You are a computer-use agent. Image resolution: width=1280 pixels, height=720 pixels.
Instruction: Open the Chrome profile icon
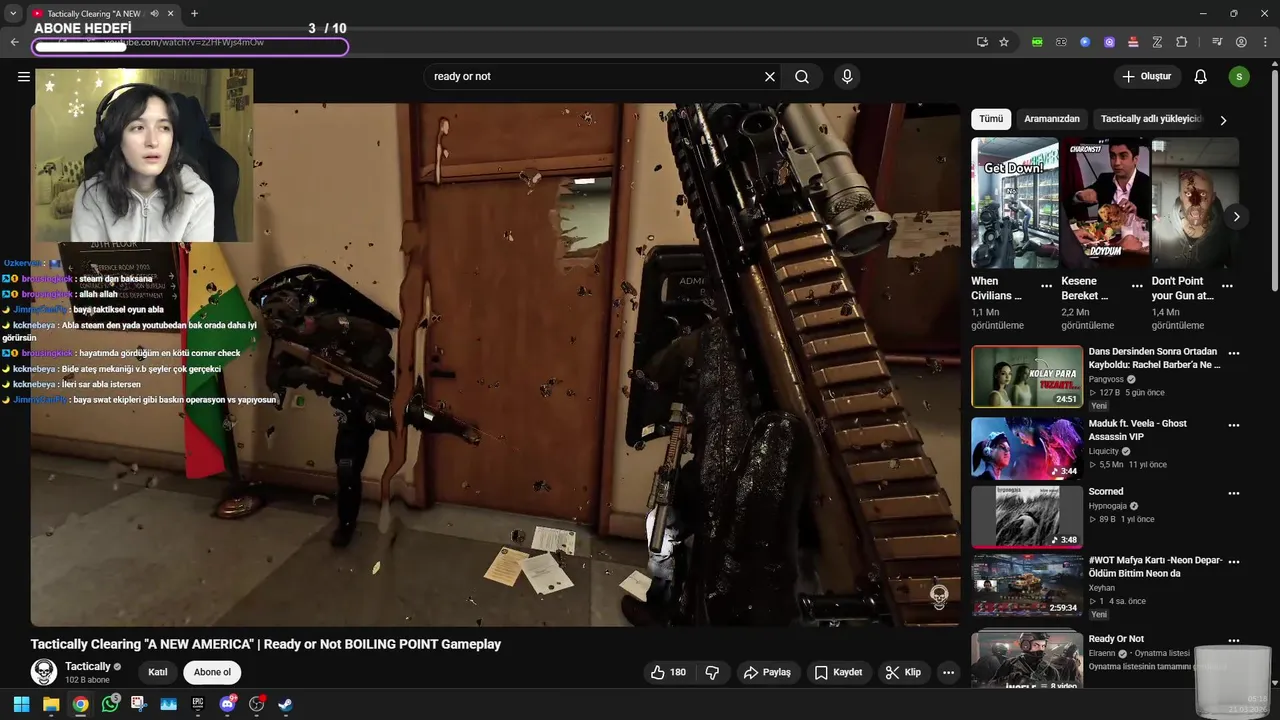click(x=1241, y=42)
